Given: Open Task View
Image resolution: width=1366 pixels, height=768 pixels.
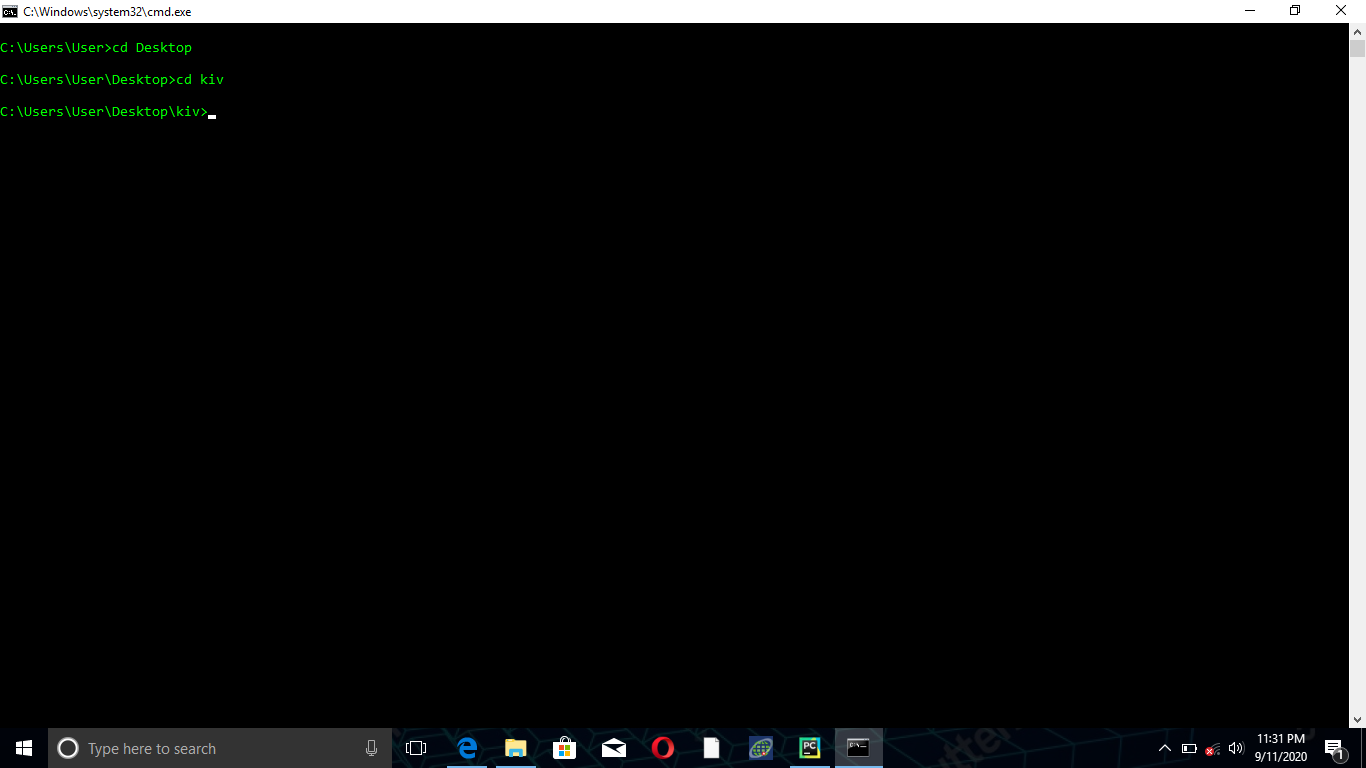Looking at the screenshot, I should pos(417,747).
